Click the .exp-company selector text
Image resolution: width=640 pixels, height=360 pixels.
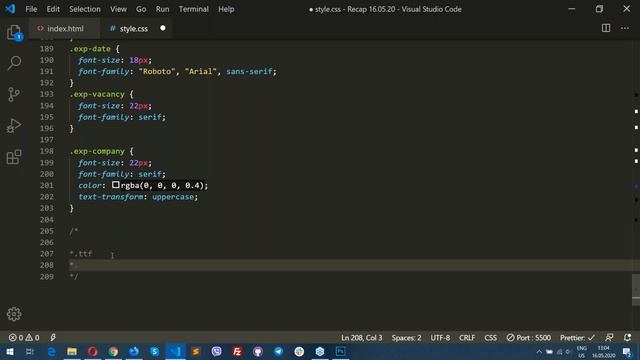[x=97, y=151]
